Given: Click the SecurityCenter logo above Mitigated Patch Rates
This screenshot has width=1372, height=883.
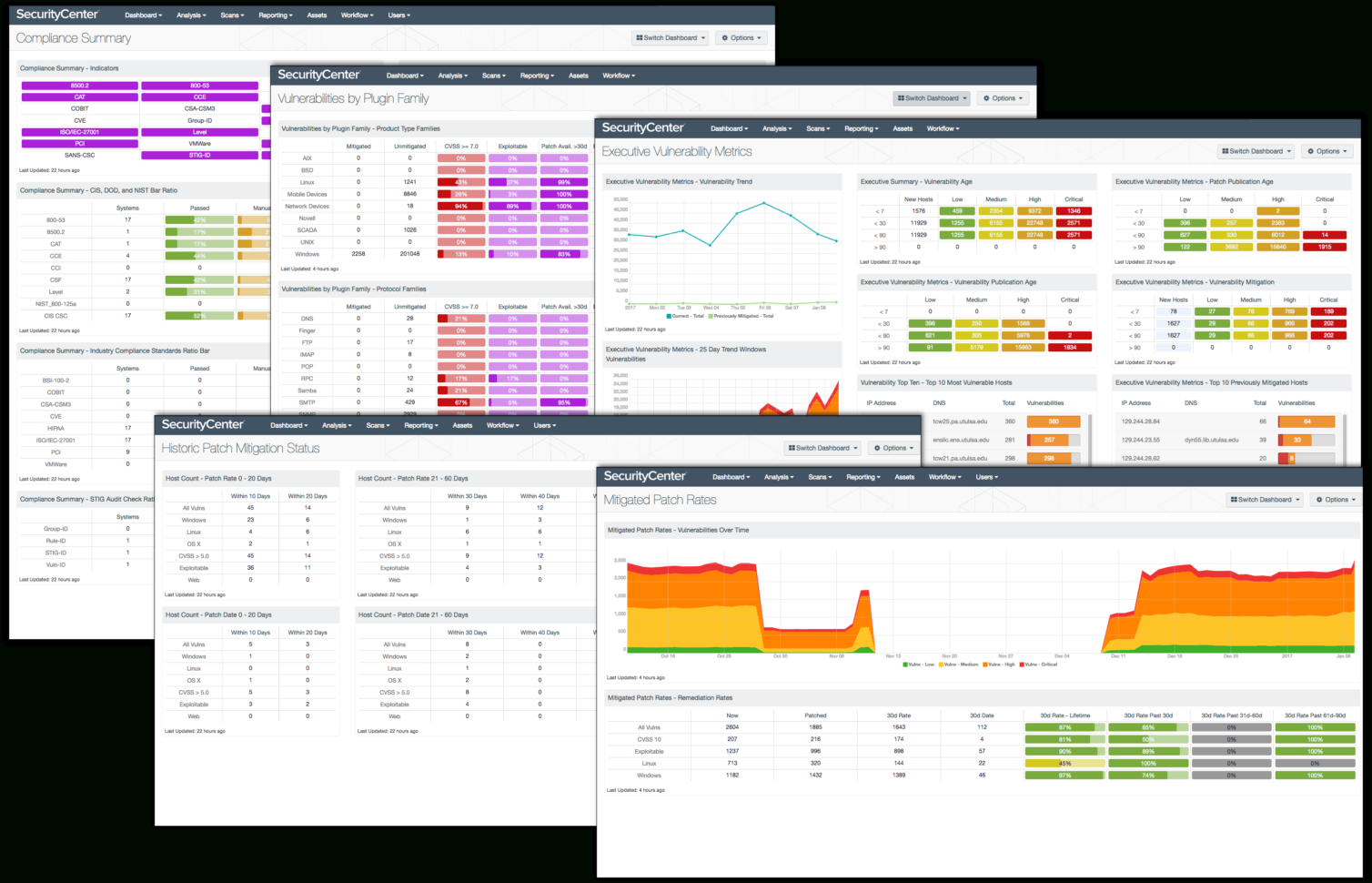Looking at the screenshot, I should click(644, 476).
